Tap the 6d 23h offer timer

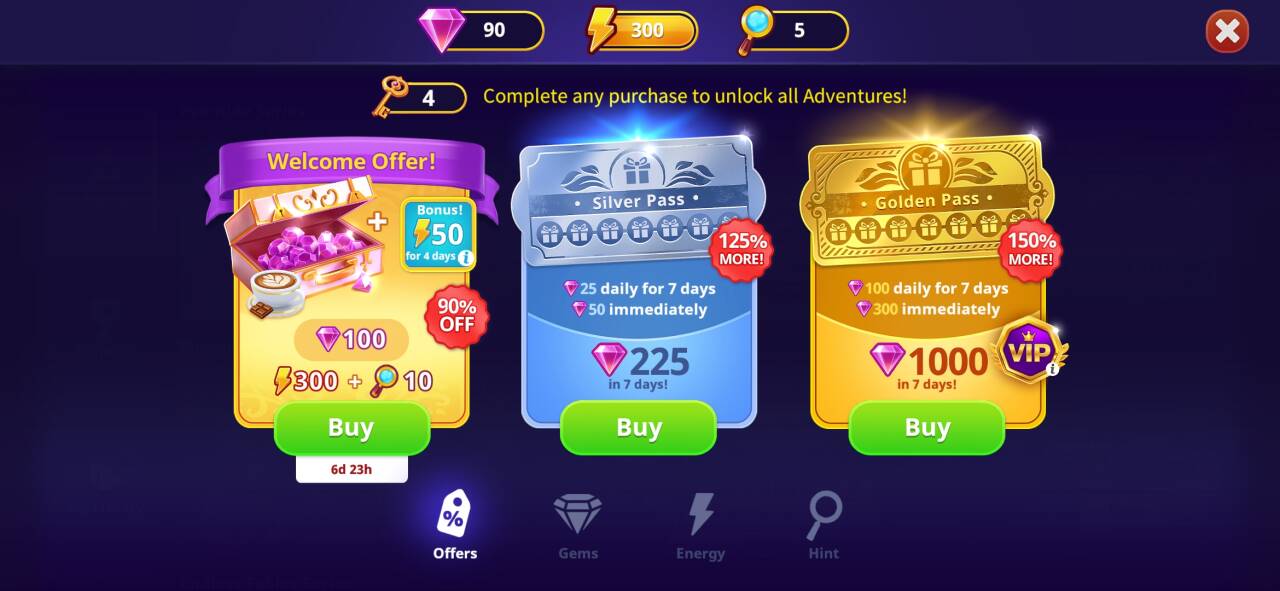pos(352,469)
